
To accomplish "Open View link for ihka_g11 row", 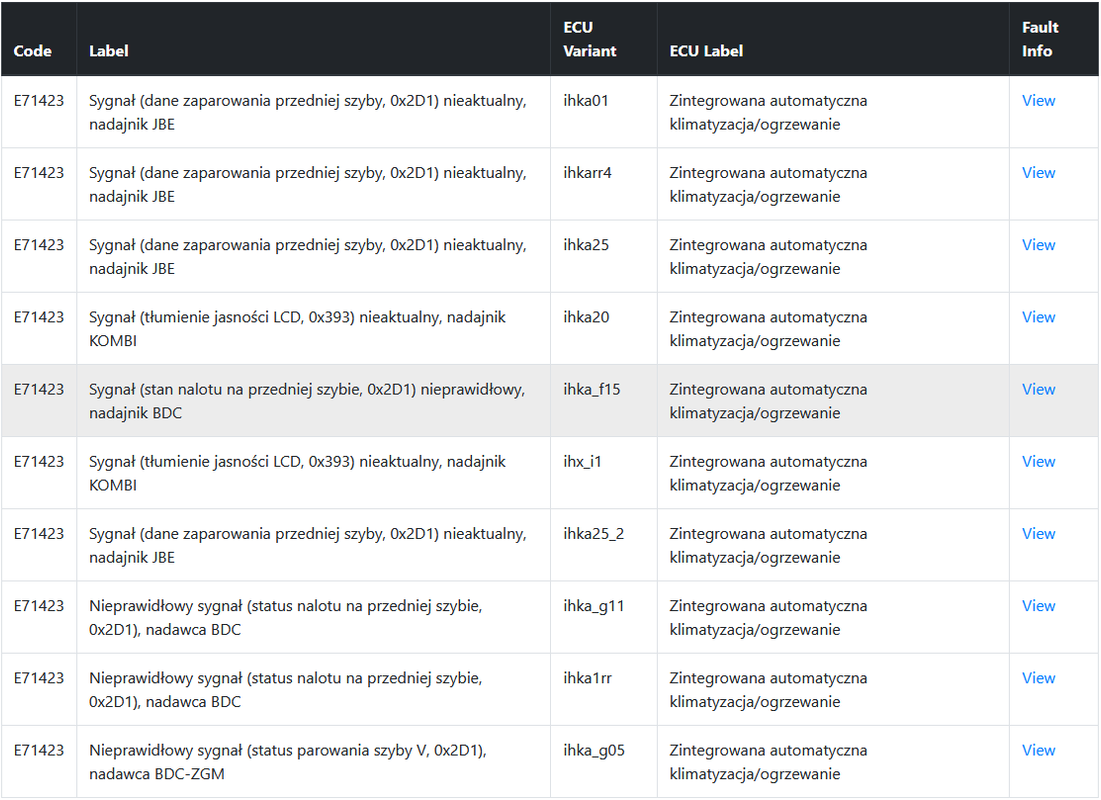I will click(x=1038, y=606).
